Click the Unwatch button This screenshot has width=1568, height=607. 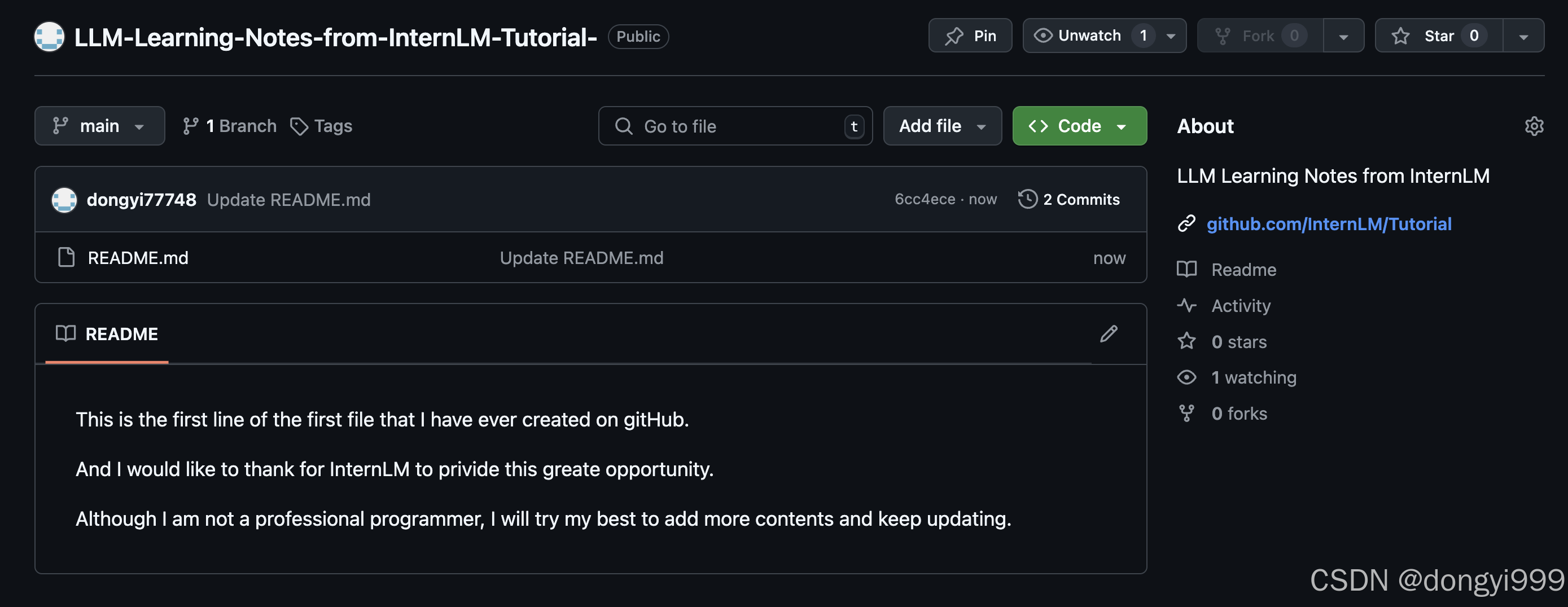pyautogui.click(x=1104, y=36)
